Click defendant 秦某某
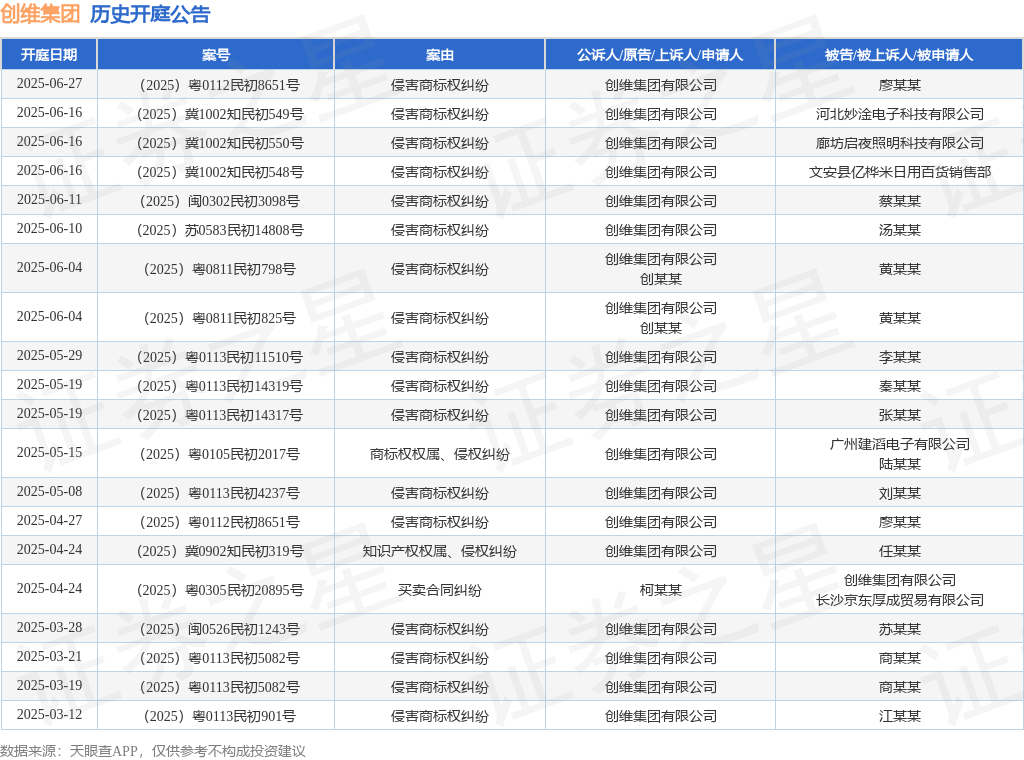Image resolution: width=1024 pixels, height=760 pixels. coord(899,386)
